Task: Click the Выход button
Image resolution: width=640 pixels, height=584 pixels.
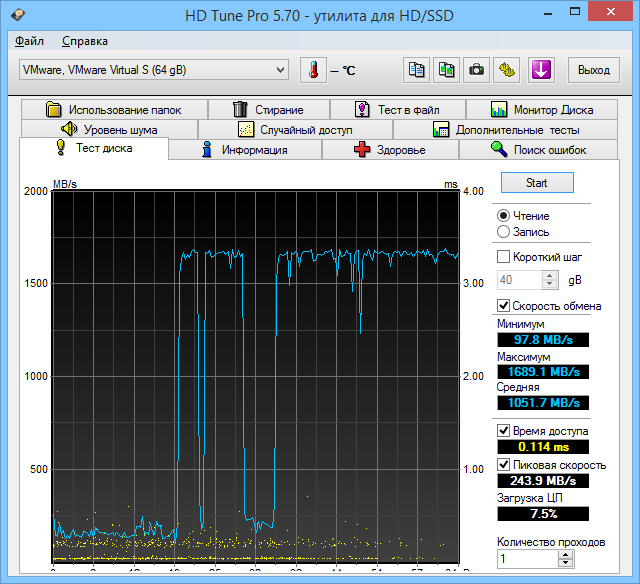Action: [x=593, y=70]
